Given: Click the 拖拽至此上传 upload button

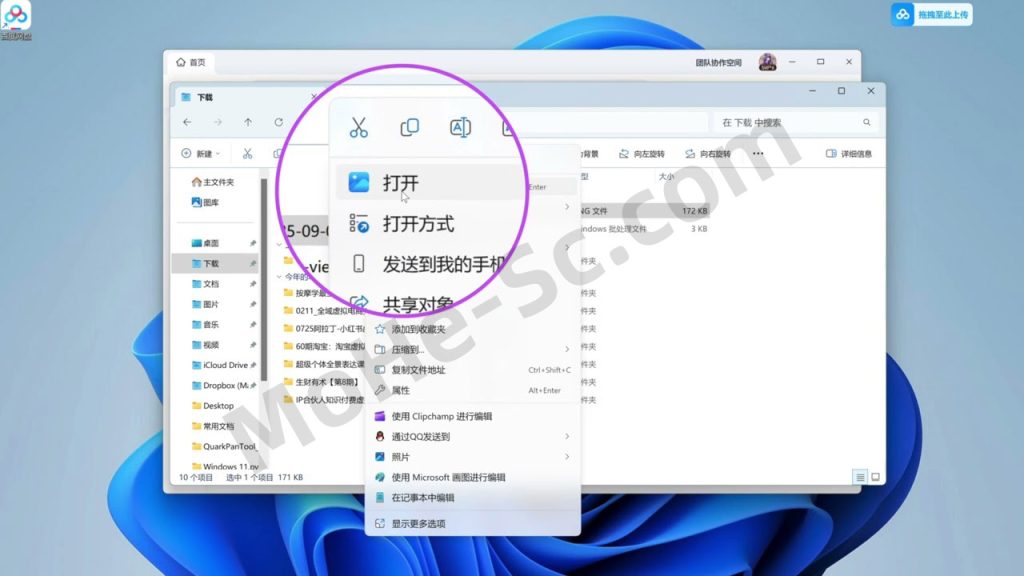Looking at the screenshot, I should tap(932, 15).
